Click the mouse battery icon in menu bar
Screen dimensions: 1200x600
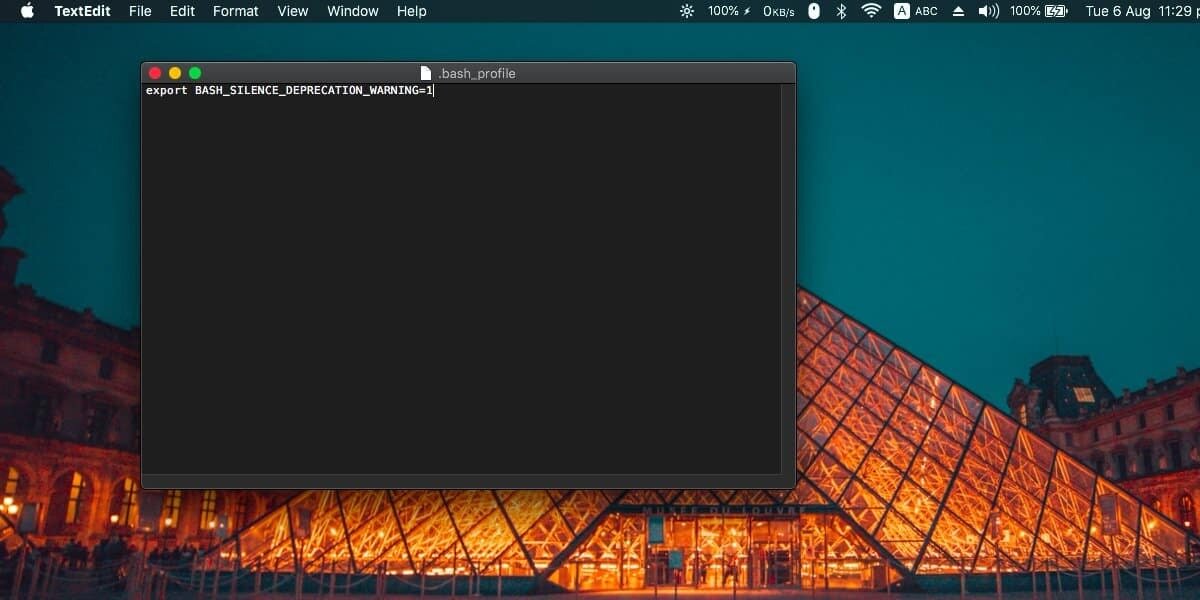tap(814, 11)
